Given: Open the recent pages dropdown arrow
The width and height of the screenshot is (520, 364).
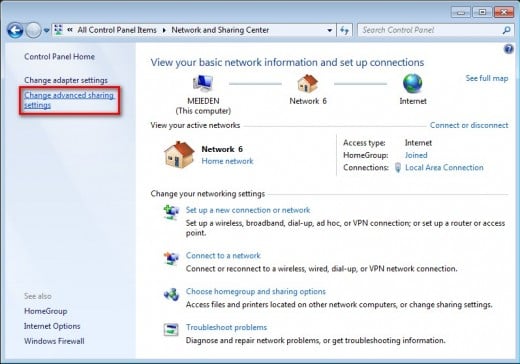Looking at the screenshot, I should click(x=46, y=31).
